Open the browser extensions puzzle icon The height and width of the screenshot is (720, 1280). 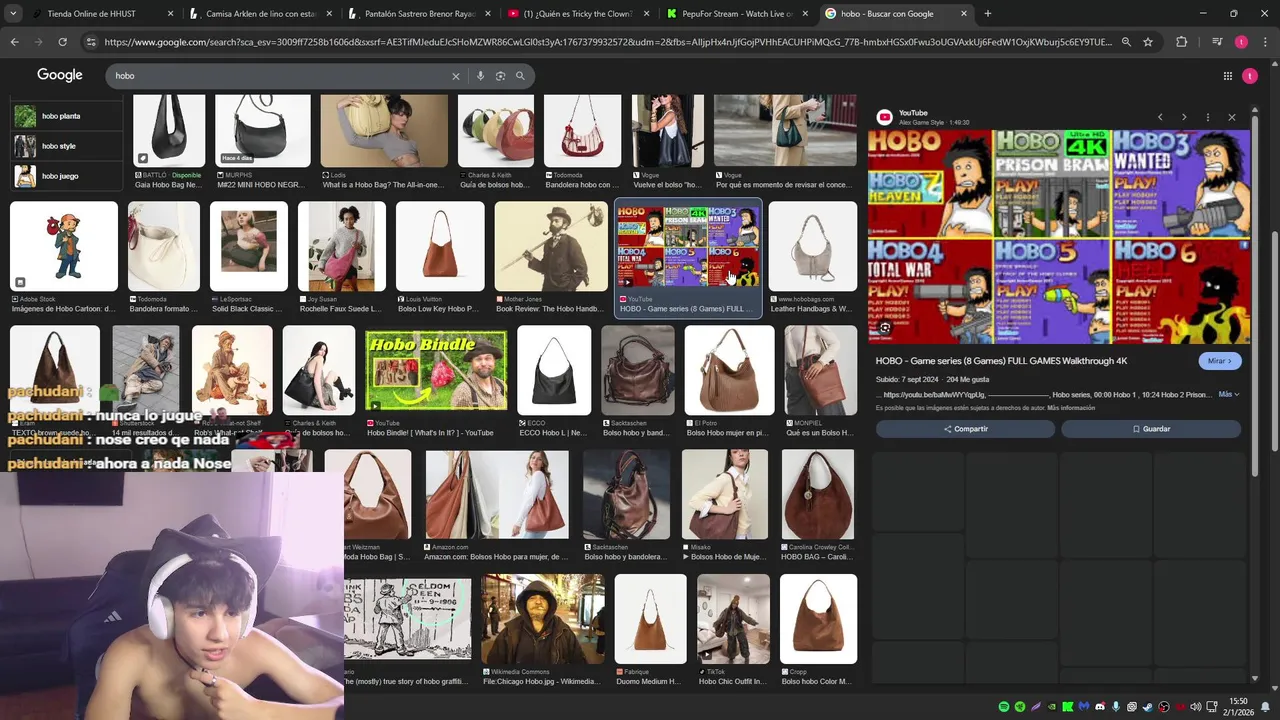pos(1182,42)
